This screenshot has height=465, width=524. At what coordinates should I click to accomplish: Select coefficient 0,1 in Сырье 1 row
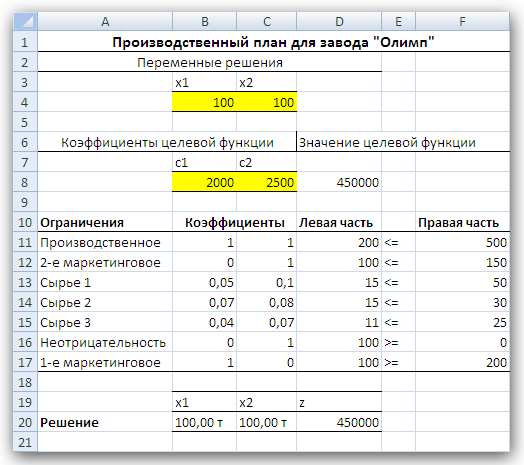click(x=267, y=282)
